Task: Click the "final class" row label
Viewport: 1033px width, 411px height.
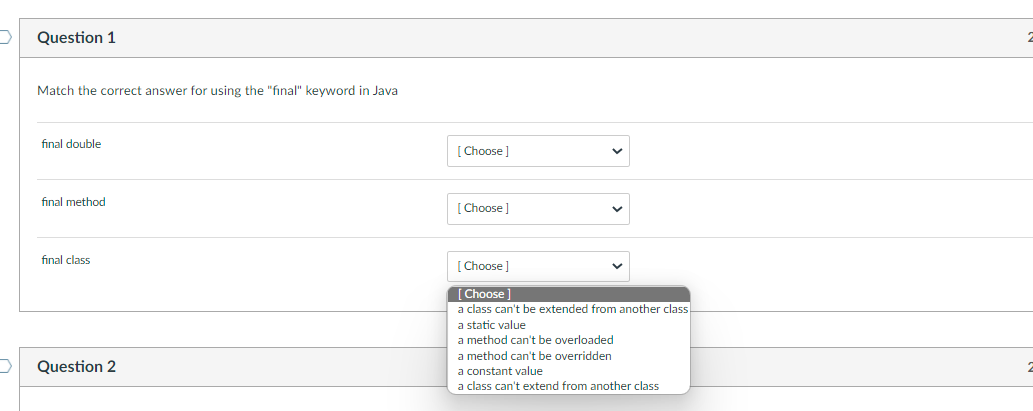Action: pyautogui.click(x=66, y=260)
